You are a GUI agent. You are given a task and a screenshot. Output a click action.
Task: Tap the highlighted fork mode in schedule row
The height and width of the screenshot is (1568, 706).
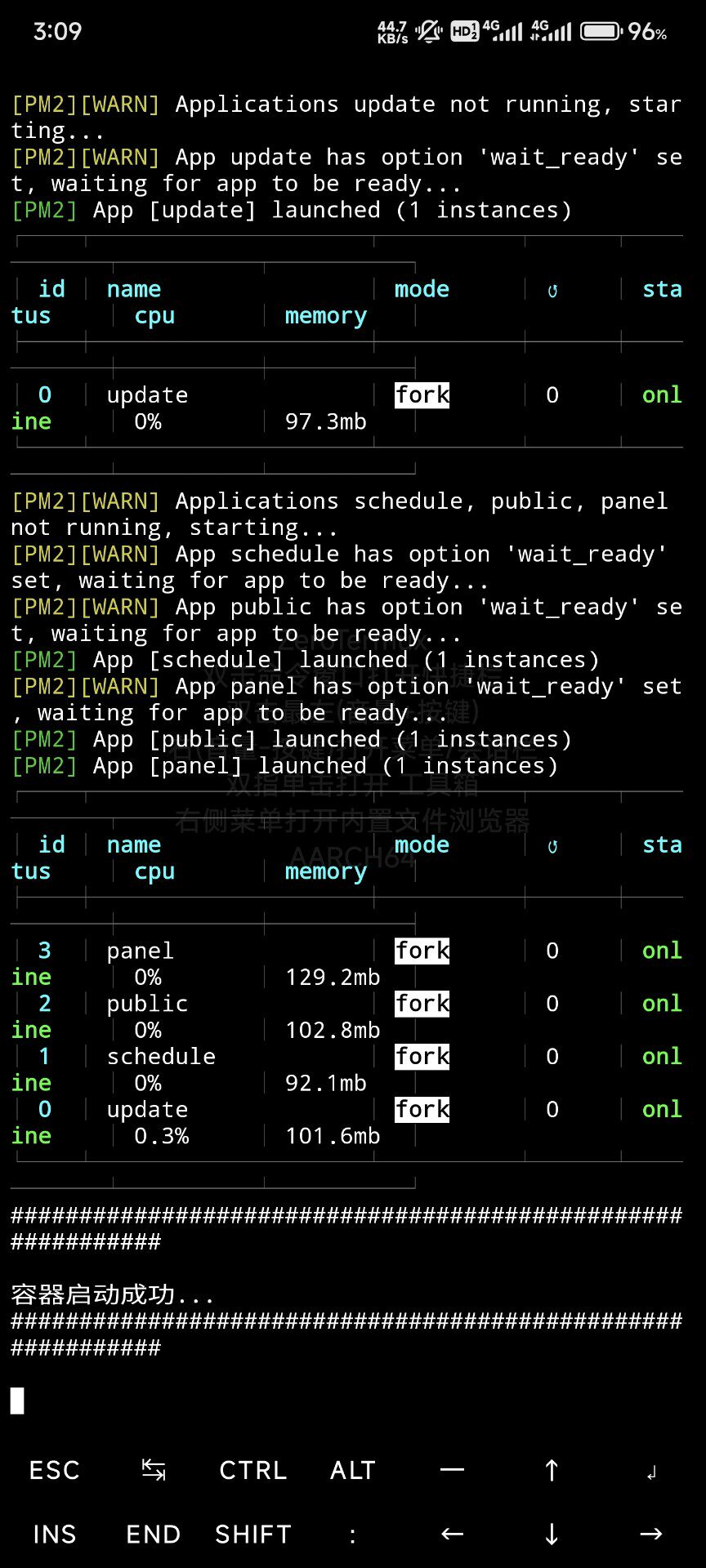point(422,1056)
